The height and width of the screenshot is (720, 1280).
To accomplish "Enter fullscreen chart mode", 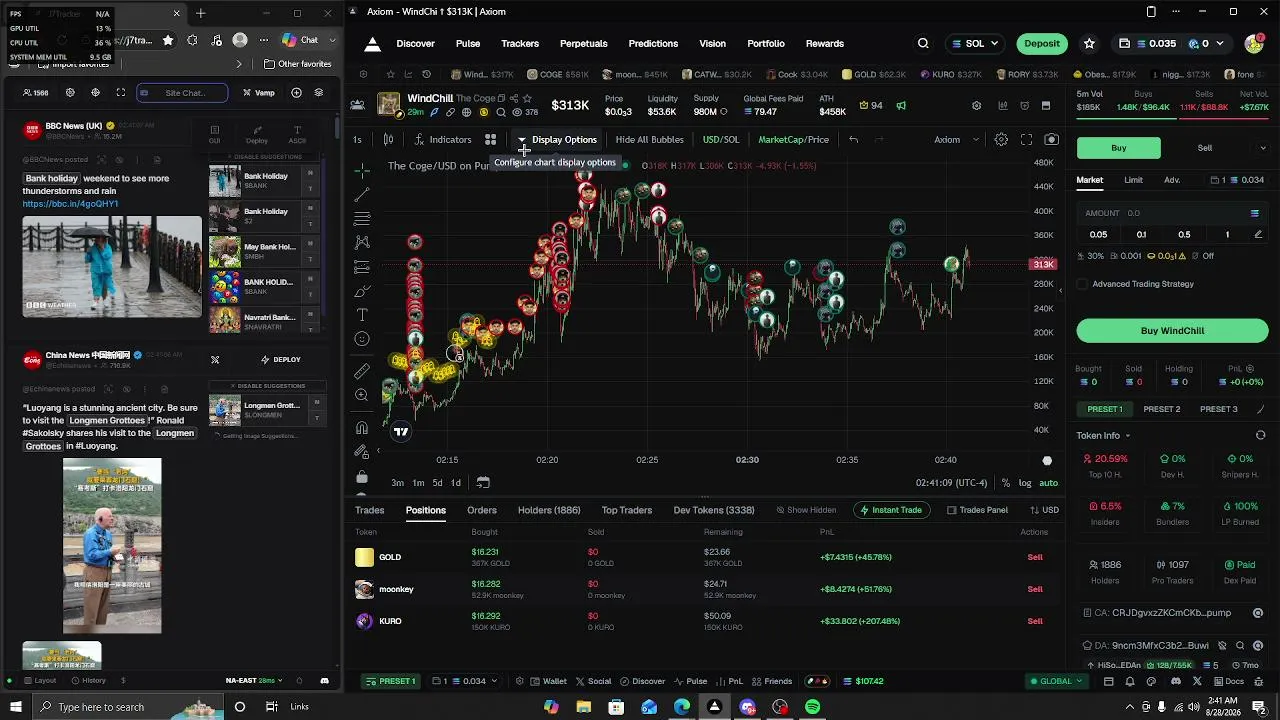I will point(1026,140).
